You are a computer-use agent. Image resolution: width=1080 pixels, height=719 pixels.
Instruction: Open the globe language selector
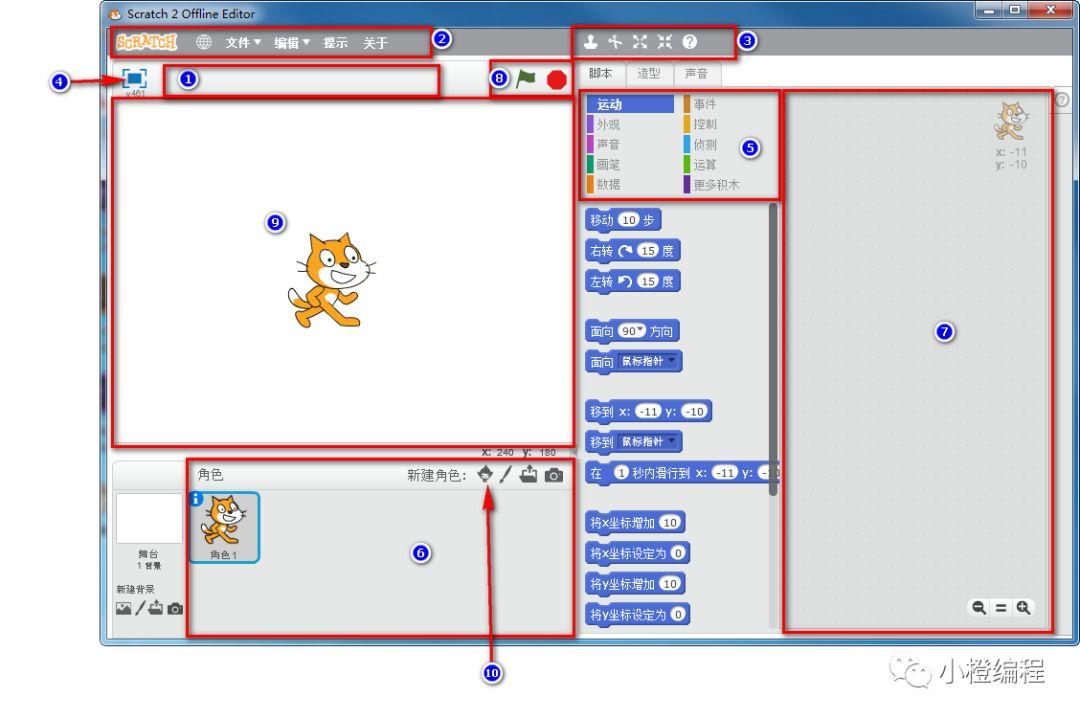[203, 42]
